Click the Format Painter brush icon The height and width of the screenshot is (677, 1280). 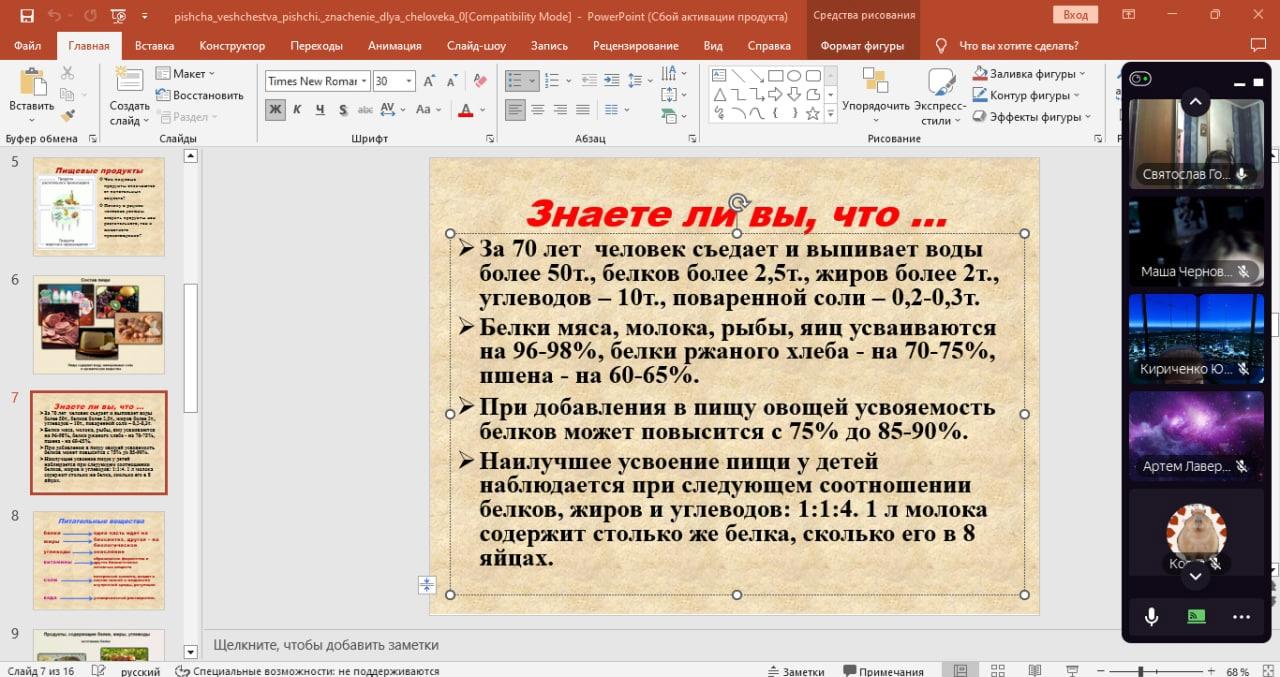(x=68, y=118)
